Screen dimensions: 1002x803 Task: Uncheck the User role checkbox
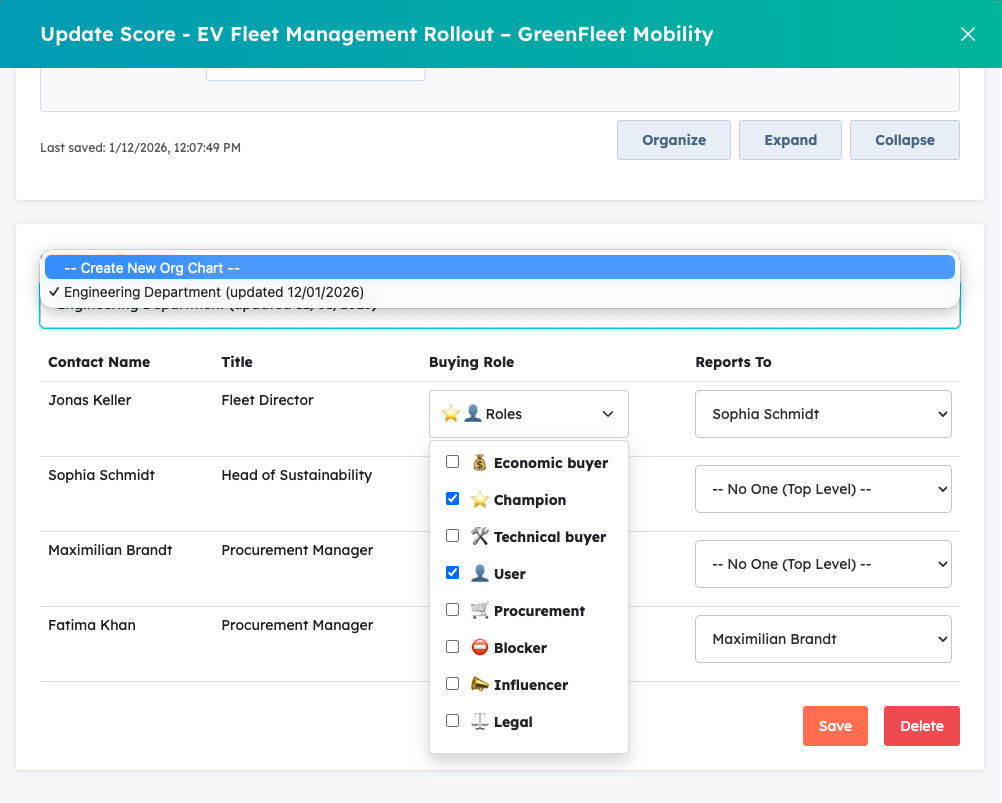(x=452, y=572)
